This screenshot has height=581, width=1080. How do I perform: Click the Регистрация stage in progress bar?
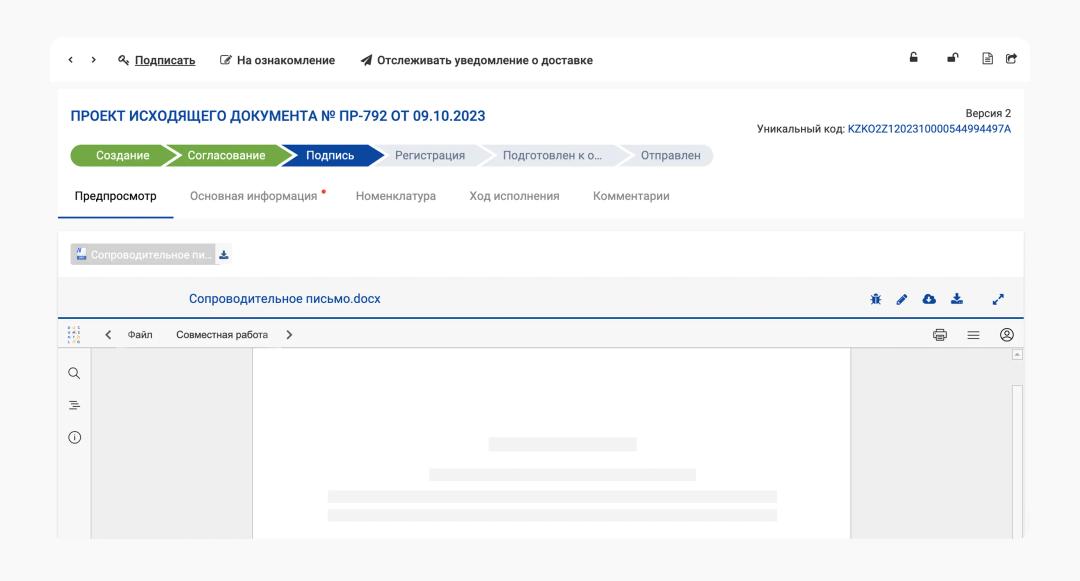pyautogui.click(x=429, y=155)
